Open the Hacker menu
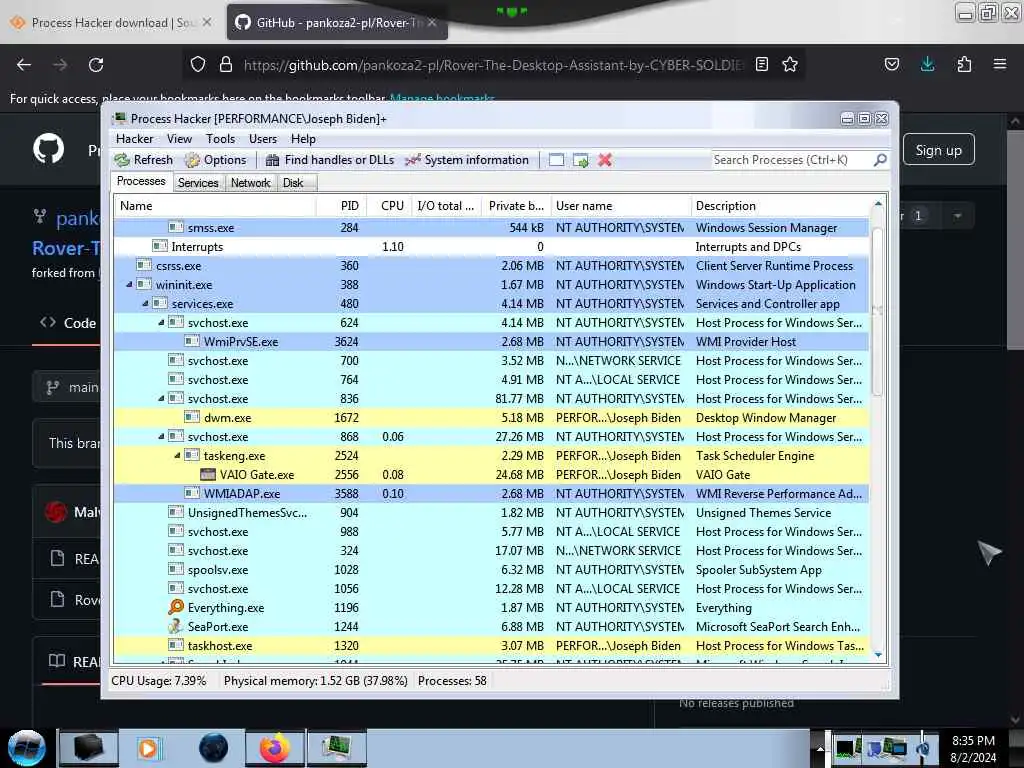Screen dimensions: 1024x768 click(135, 138)
